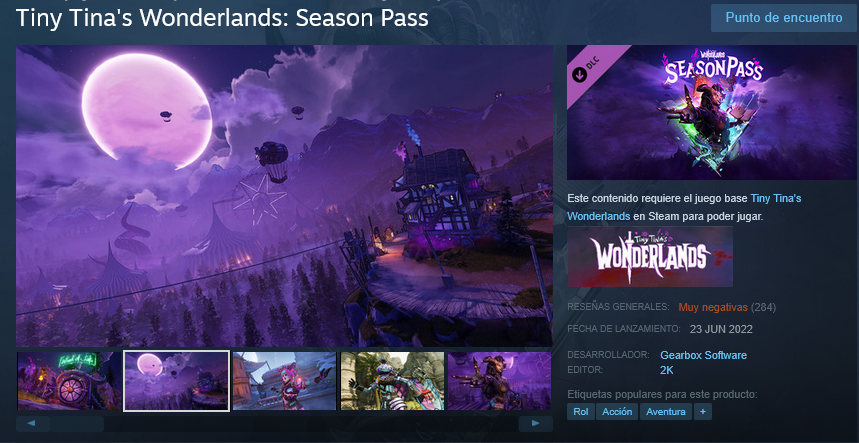Open the 2K publisher page

tap(667, 370)
